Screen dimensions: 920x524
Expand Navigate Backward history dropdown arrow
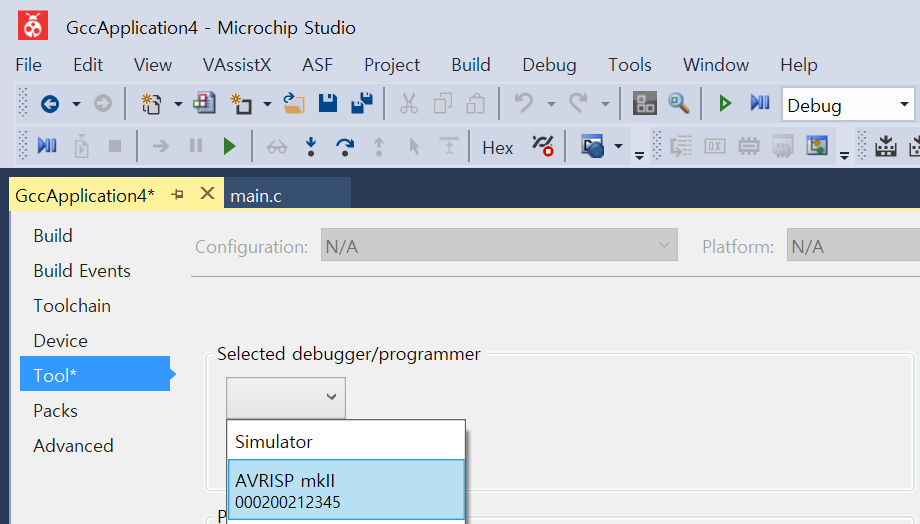76,104
